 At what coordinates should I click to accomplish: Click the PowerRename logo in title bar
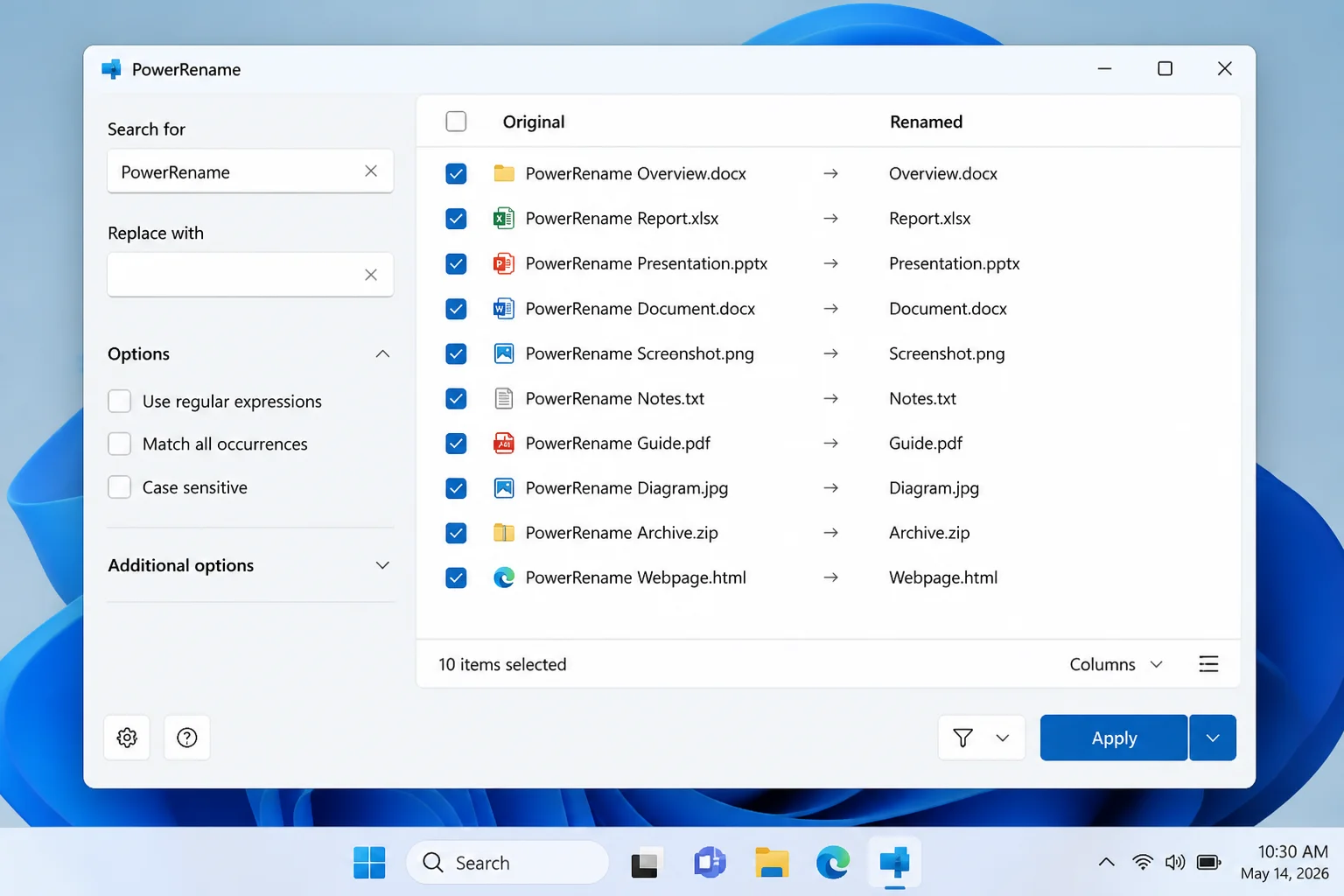coord(111,69)
